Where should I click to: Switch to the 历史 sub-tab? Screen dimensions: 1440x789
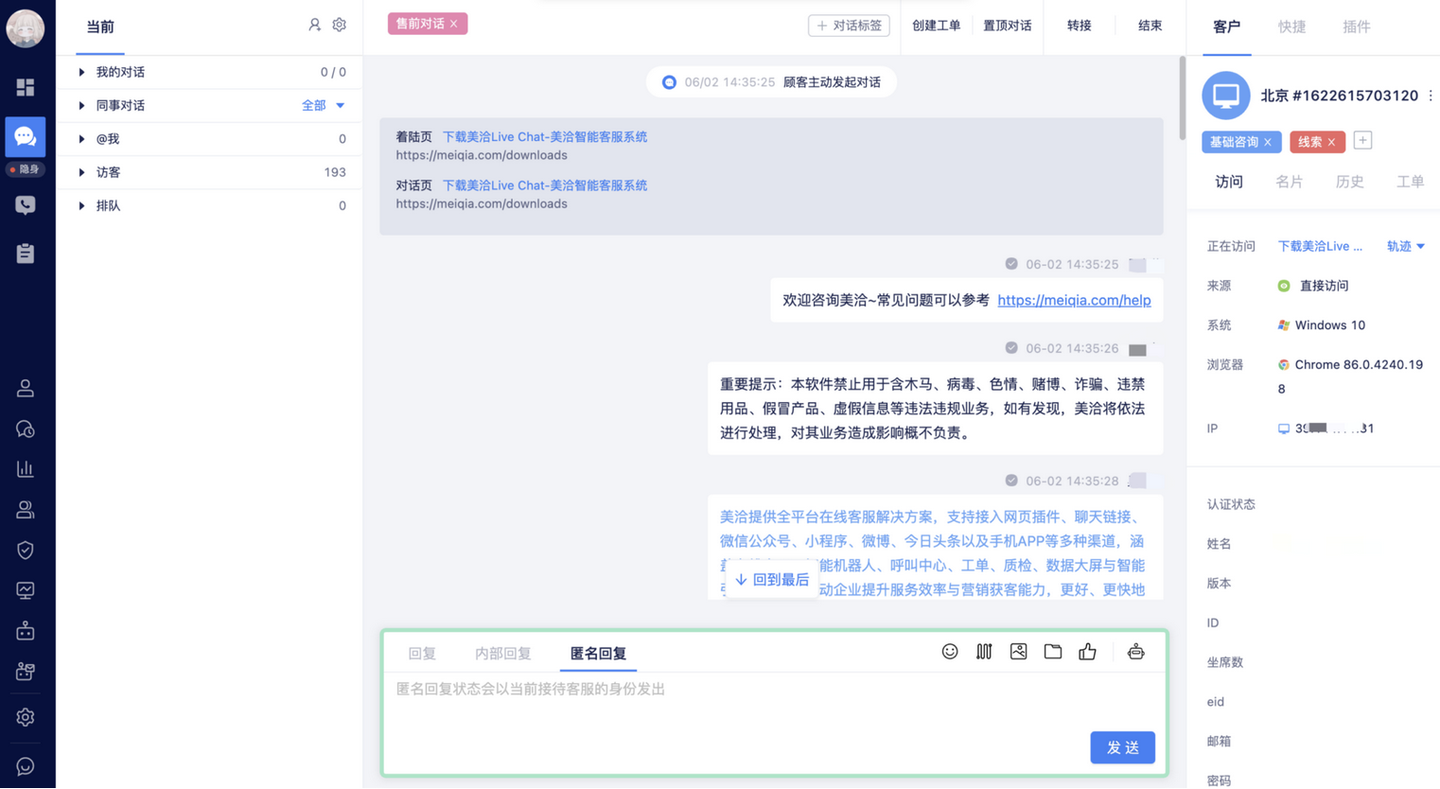pyautogui.click(x=1349, y=182)
